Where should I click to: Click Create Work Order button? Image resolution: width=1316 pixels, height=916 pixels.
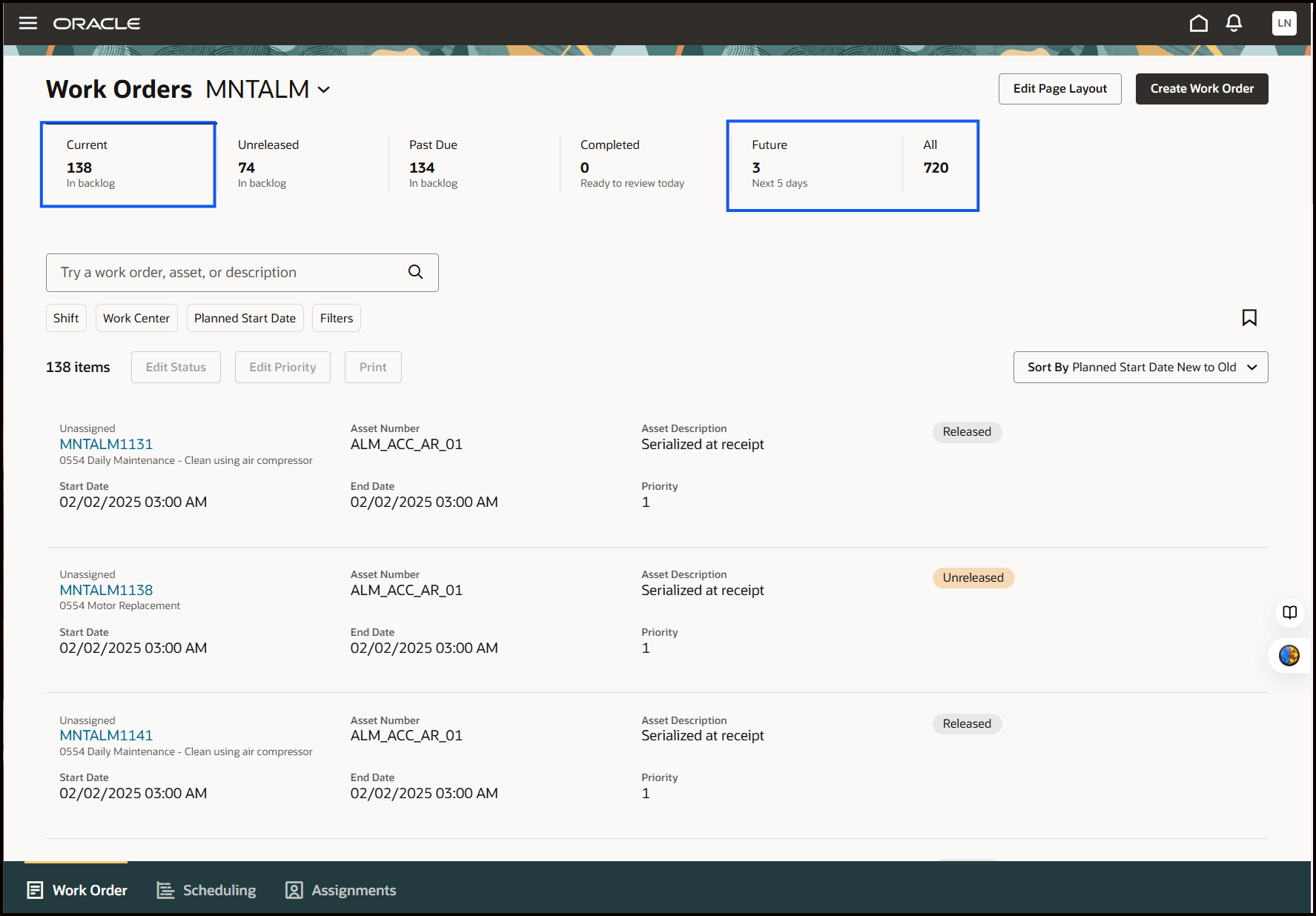click(1202, 89)
